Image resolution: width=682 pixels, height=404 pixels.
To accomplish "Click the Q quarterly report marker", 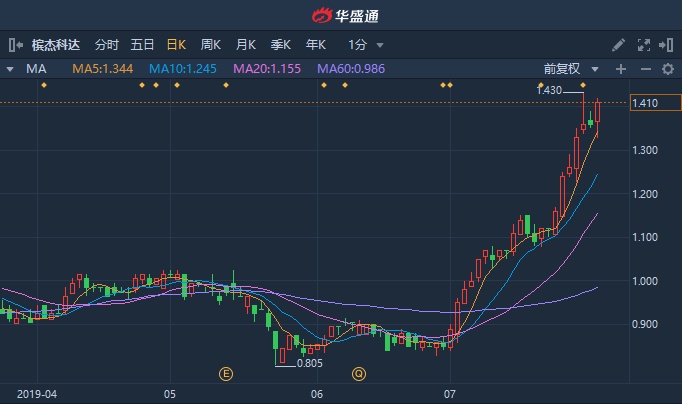I will pos(359,374).
